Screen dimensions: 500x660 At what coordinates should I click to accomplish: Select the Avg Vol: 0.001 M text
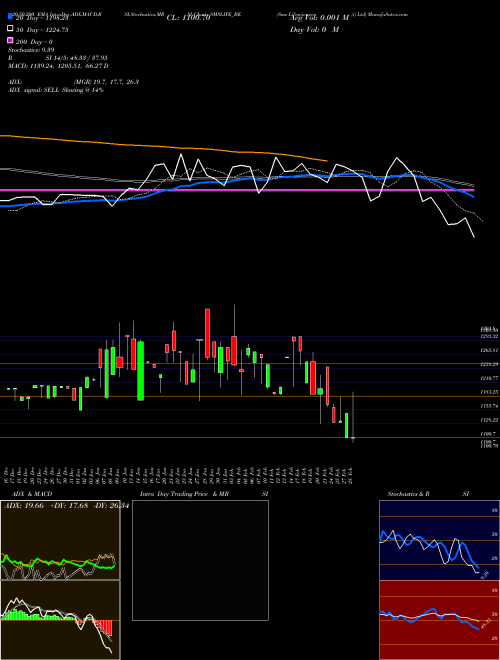coord(319,18)
